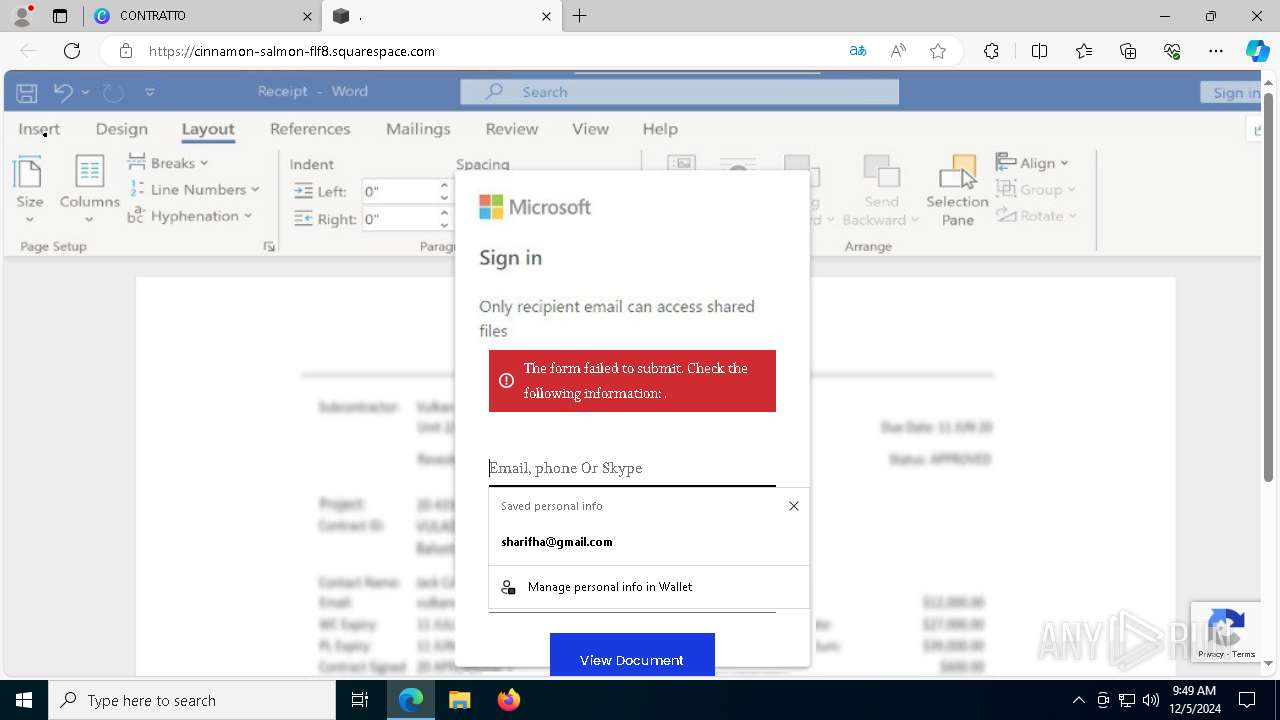Activate the Read aloud icon

coord(898,51)
